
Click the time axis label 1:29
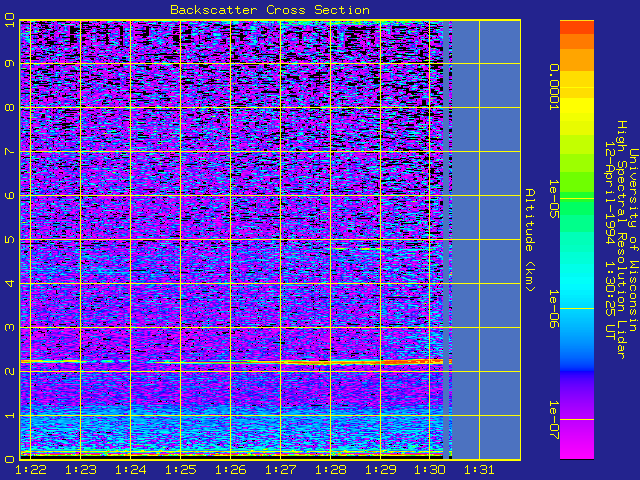pyautogui.click(x=380, y=470)
